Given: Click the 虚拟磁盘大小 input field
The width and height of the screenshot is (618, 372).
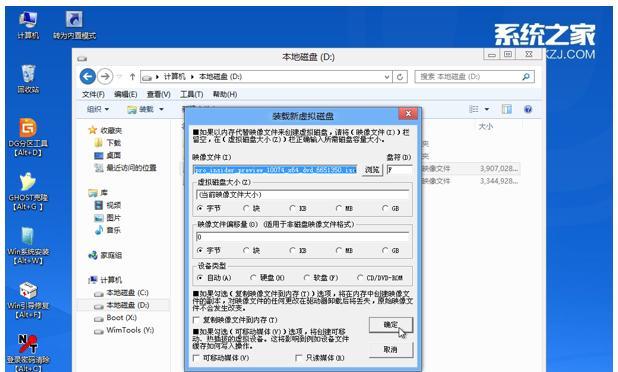Looking at the screenshot, I should coord(302,195).
